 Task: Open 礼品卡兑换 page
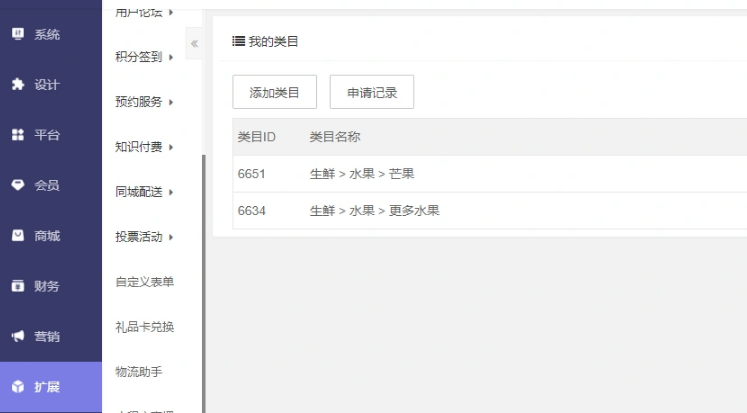pos(144,327)
